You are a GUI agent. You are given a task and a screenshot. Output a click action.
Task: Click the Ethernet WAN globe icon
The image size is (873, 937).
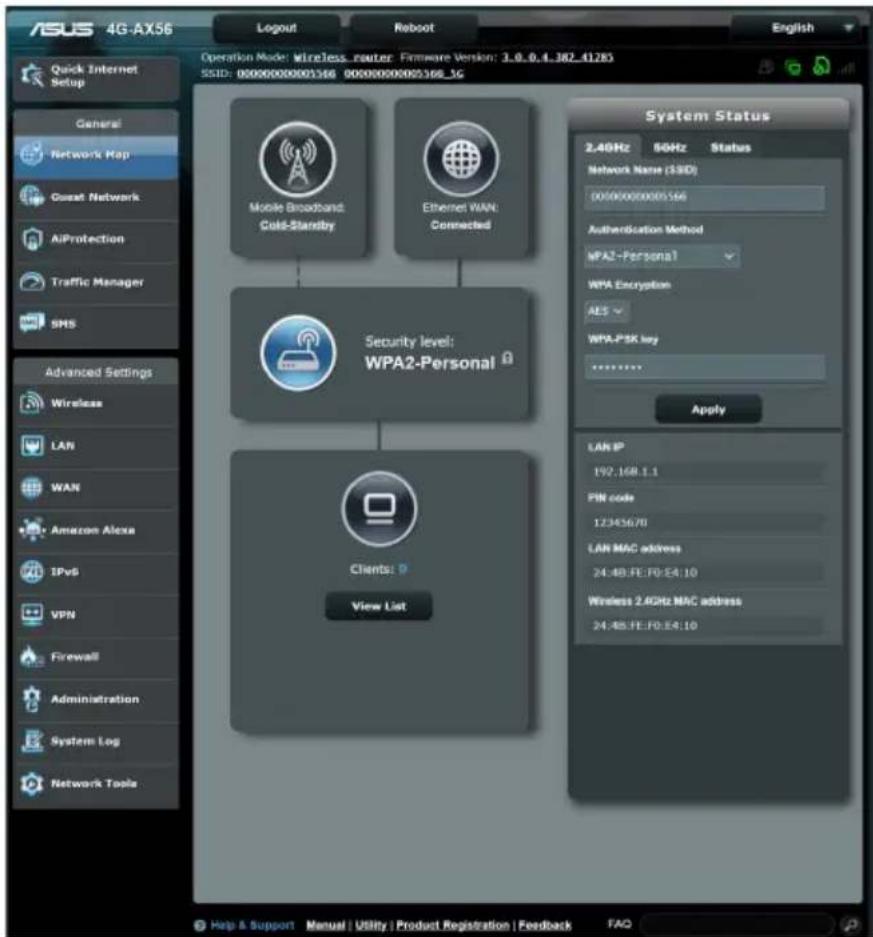point(461,160)
